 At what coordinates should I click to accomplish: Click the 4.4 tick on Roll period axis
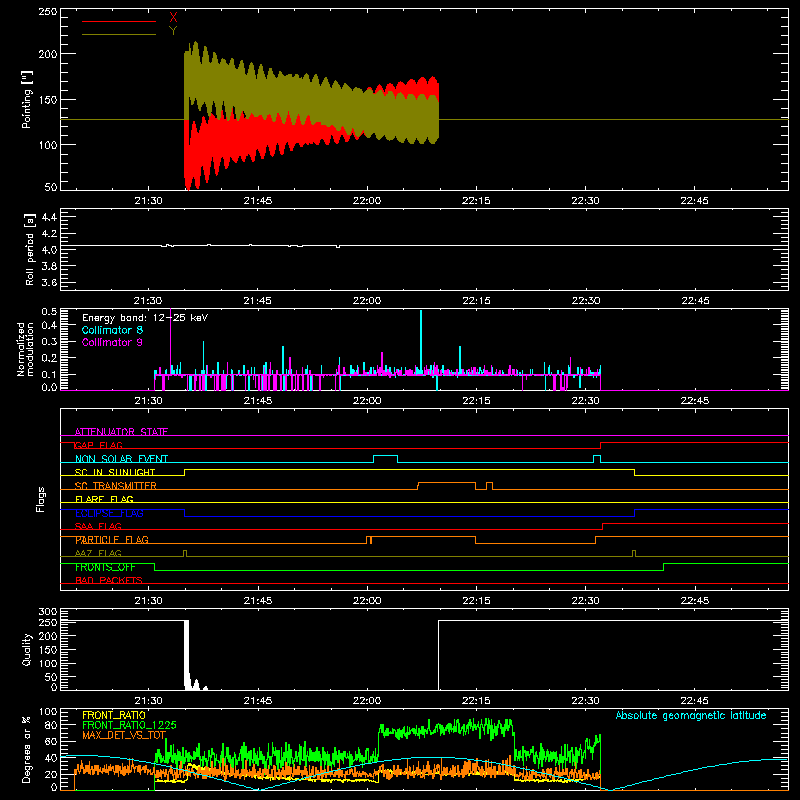(x=49, y=218)
